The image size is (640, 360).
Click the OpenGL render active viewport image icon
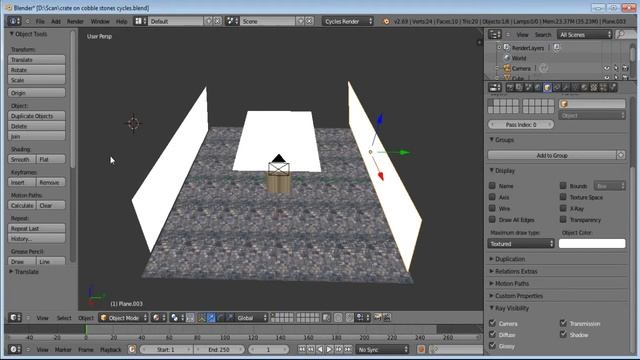[378, 318]
